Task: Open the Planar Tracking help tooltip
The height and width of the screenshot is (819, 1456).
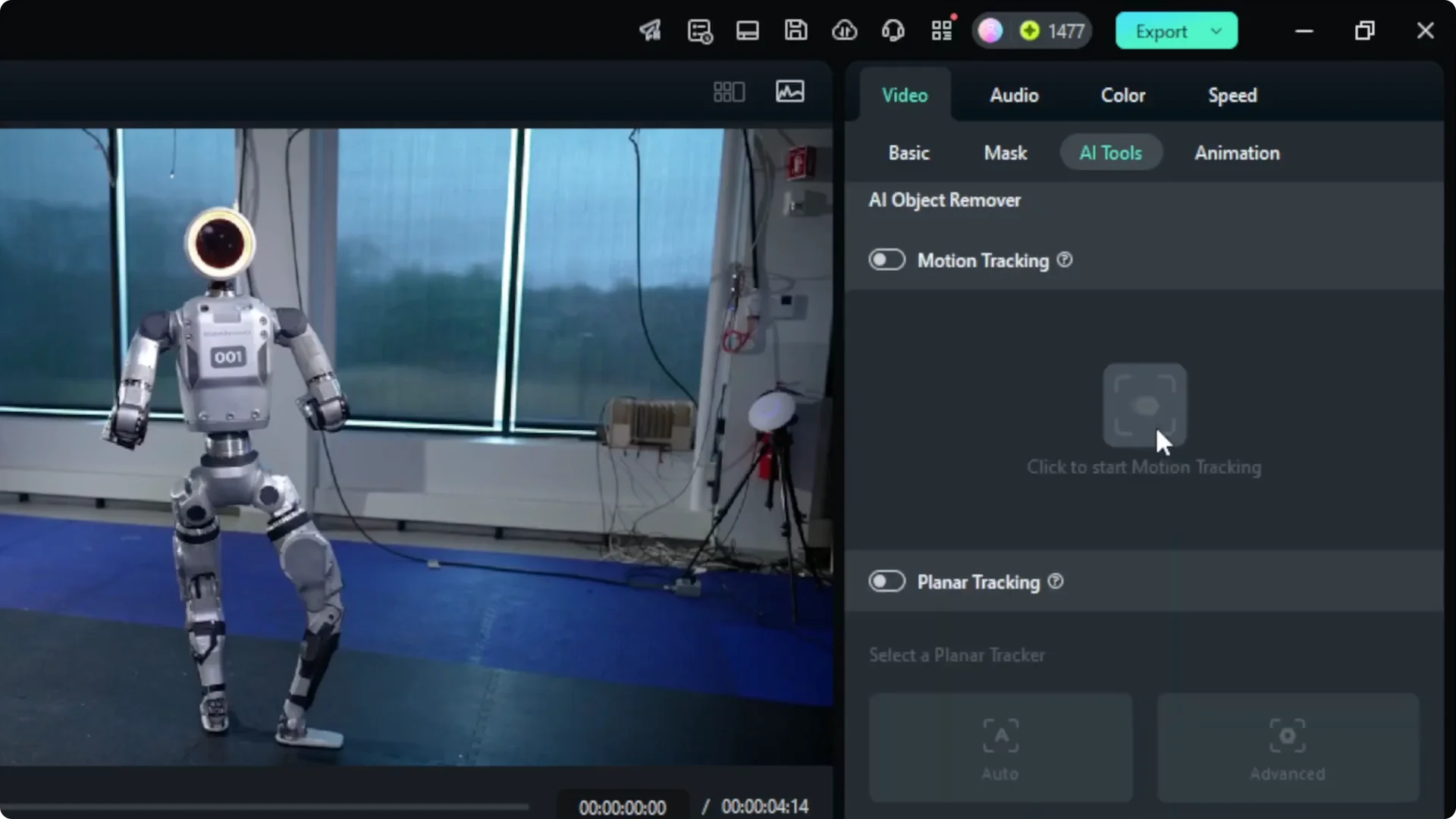Action: tap(1056, 582)
